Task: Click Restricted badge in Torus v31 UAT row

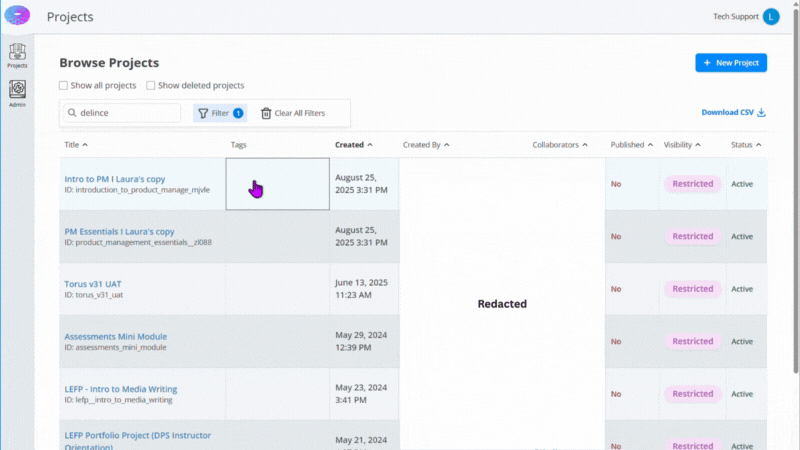Action: pos(692,289)
